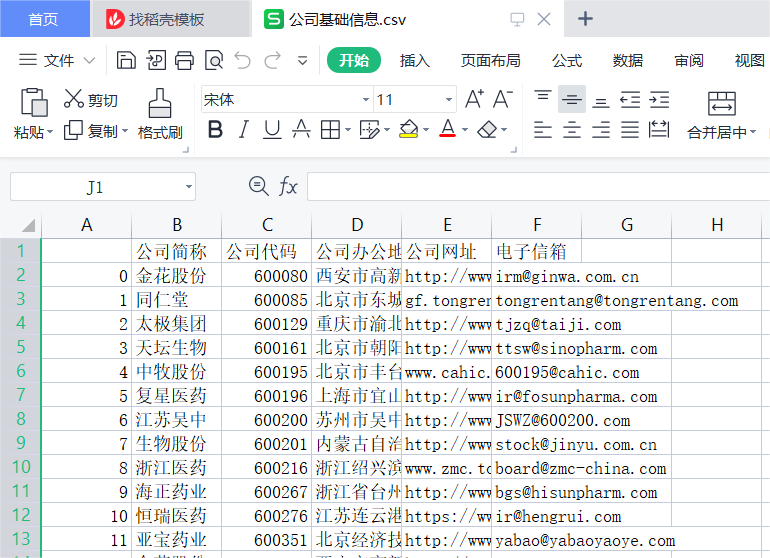Click the cell style icon
This screenshot has width=770, height=558.
pos(370,130)
